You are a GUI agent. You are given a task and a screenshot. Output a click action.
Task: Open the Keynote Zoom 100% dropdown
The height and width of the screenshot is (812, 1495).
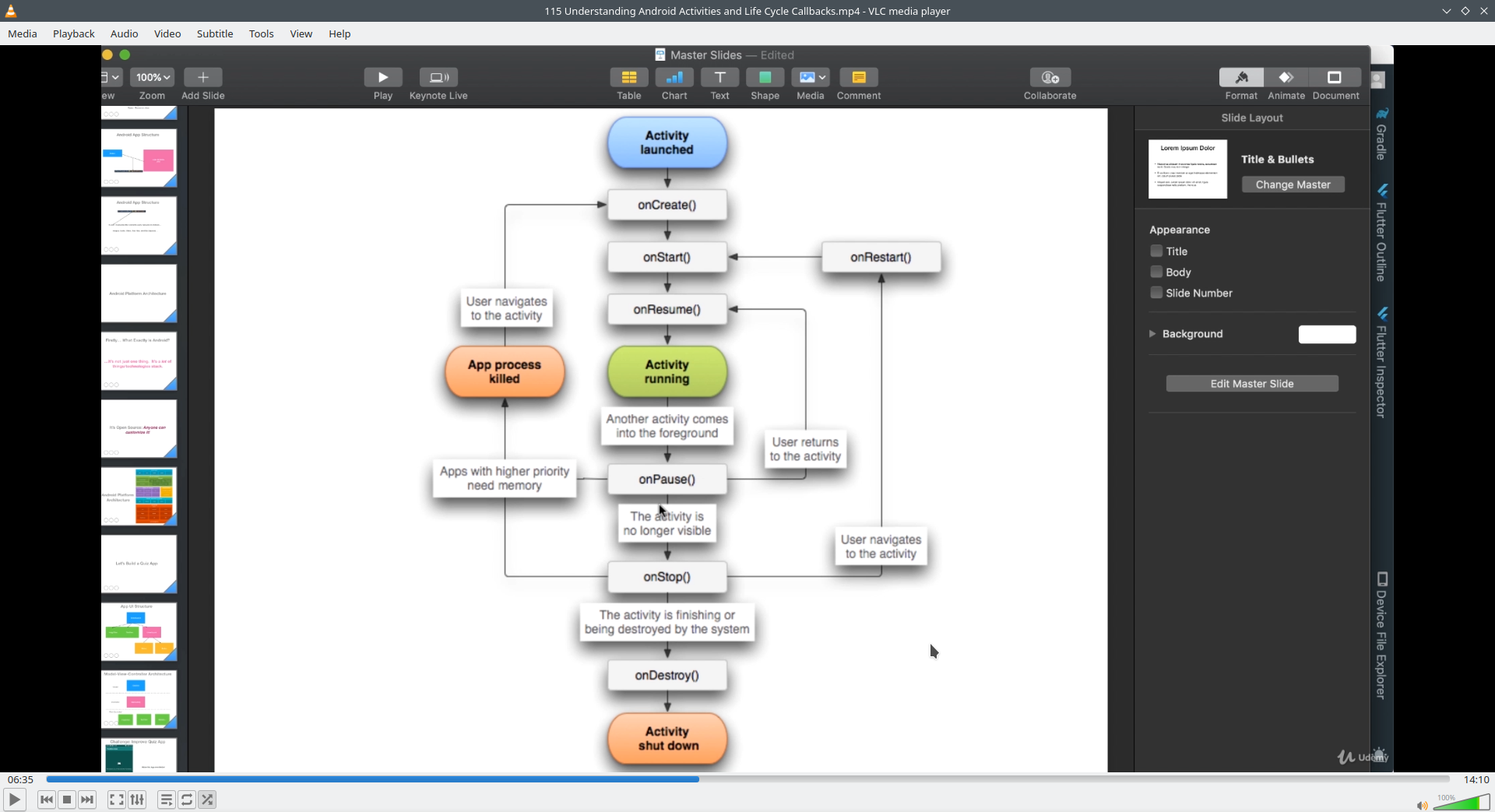click(x=153, y=77)
